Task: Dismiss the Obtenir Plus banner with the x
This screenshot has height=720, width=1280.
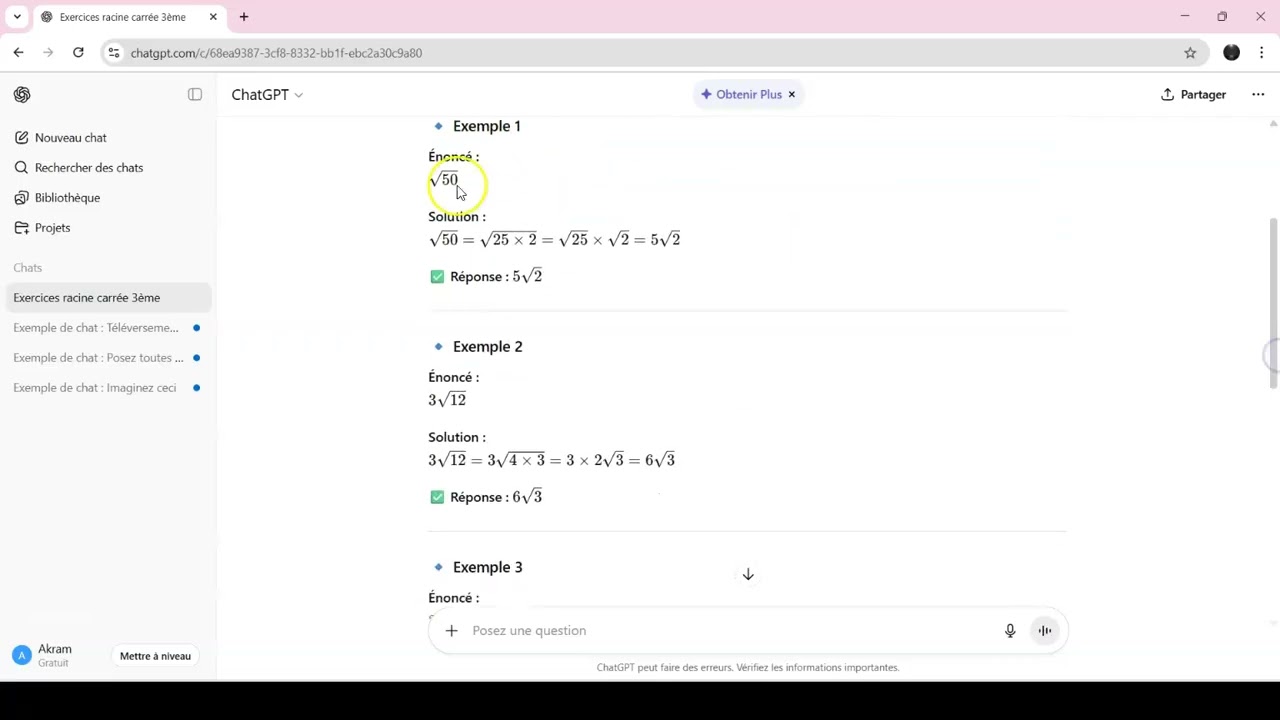Action: click(791, 94)
